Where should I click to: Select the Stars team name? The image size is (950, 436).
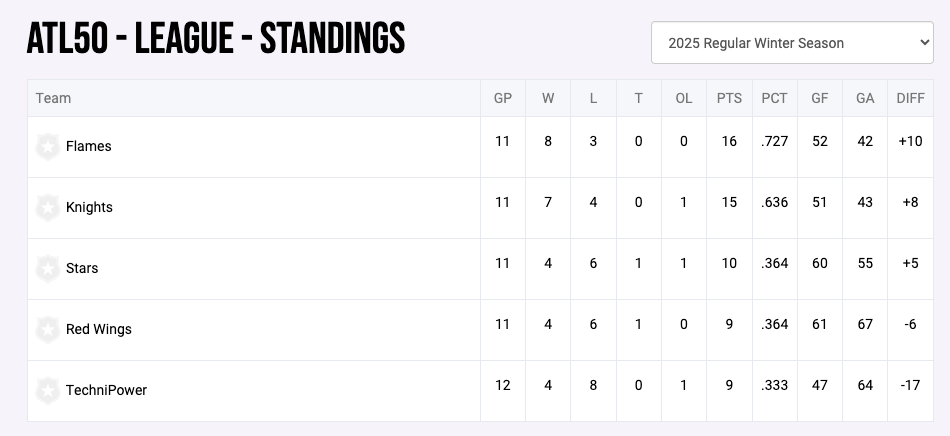click(x=82, y=268)
